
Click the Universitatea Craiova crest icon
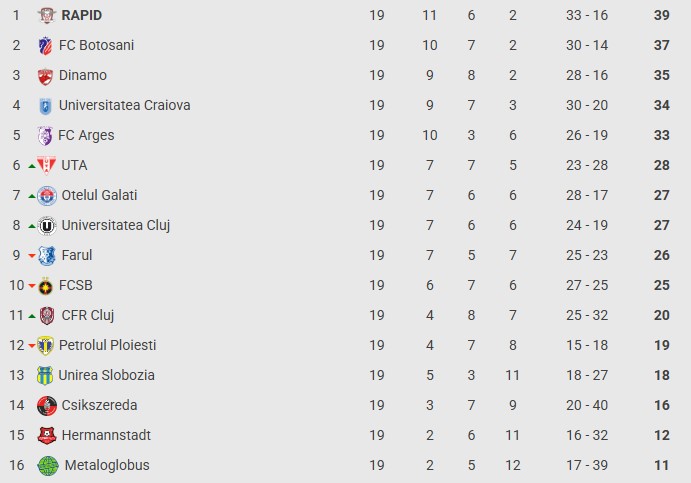(x=45, y=106)
